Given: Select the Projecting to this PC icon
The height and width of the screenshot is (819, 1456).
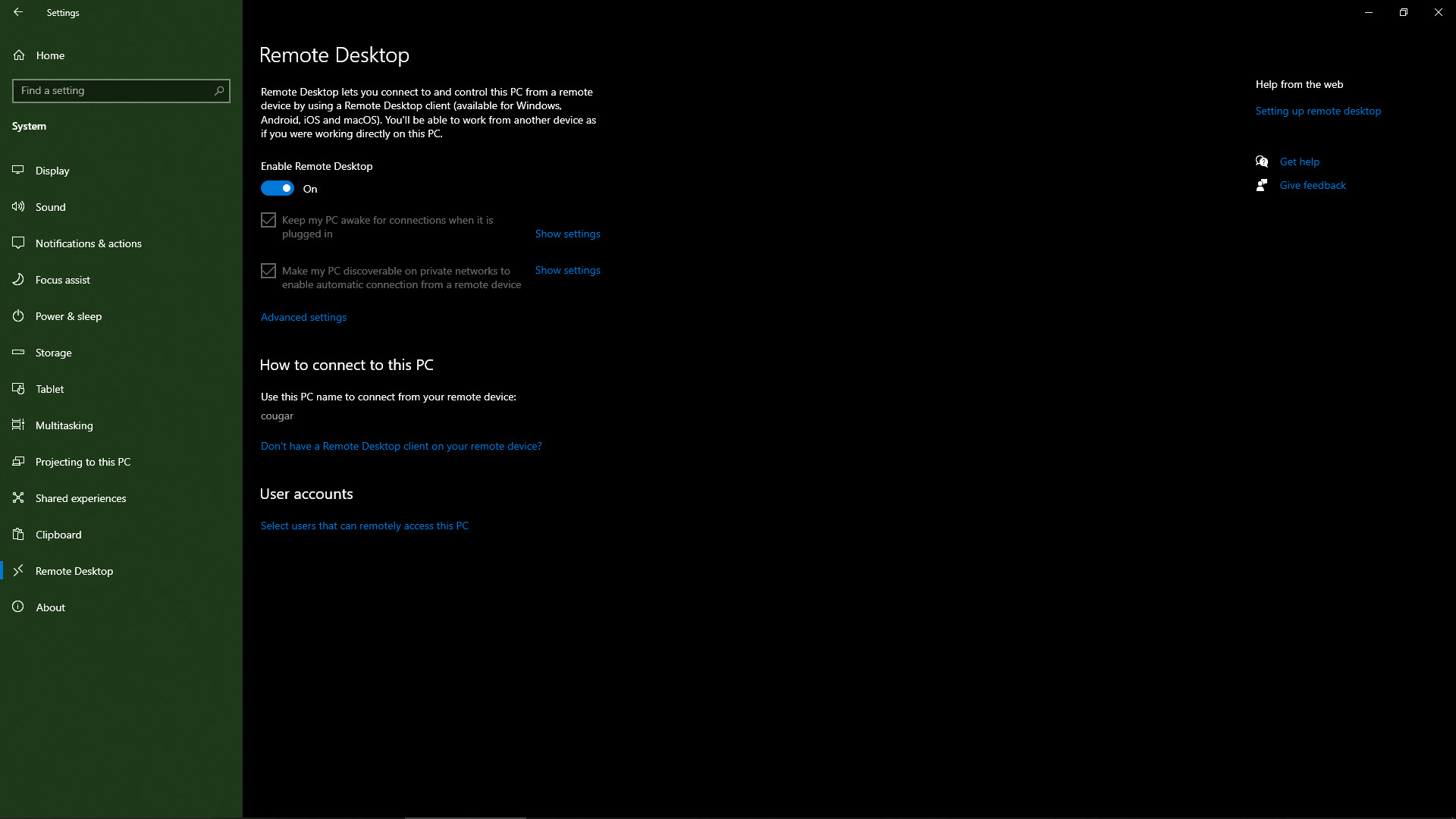Looking at the screenshot, I should [x=18, y=461].
